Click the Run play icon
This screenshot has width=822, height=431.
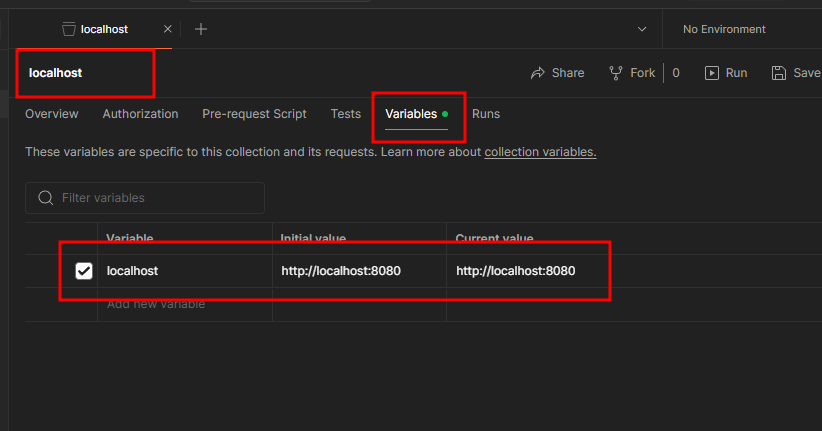(x=711, y=73)
